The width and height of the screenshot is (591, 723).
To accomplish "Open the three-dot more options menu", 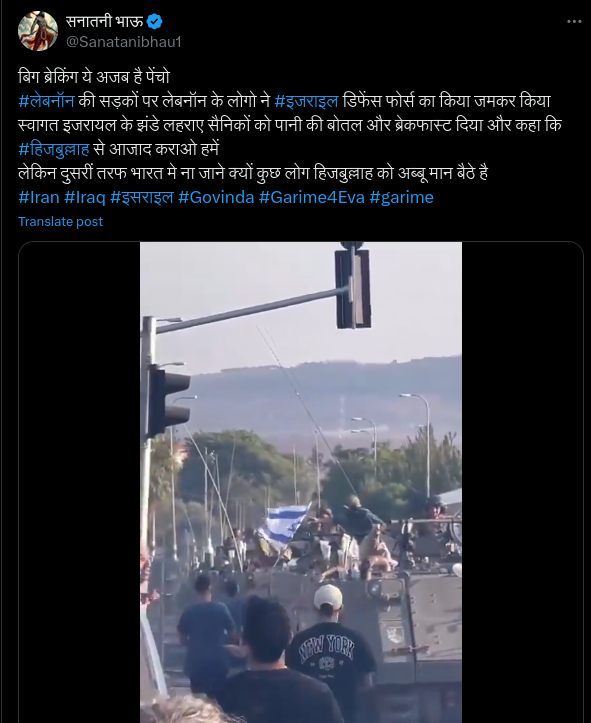I will pos(574,22).
